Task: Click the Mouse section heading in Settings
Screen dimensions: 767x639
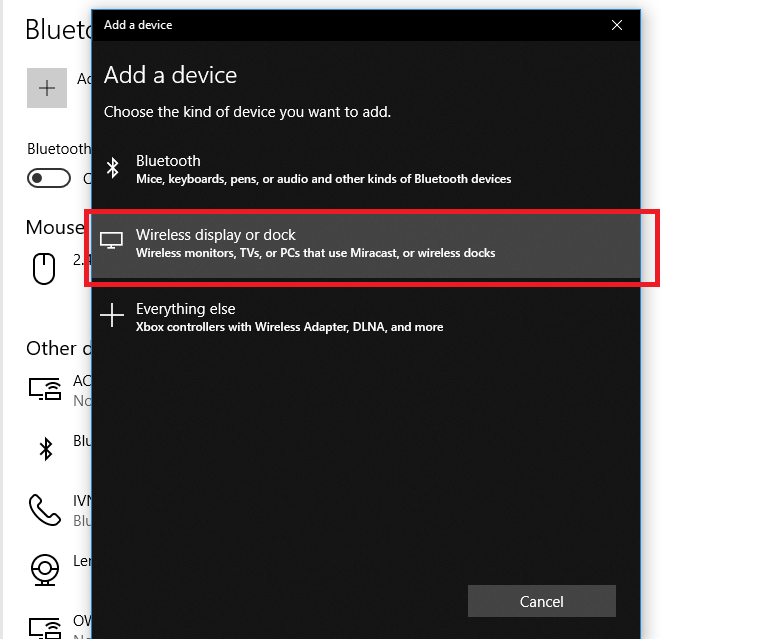Action: tap(56, 228)
